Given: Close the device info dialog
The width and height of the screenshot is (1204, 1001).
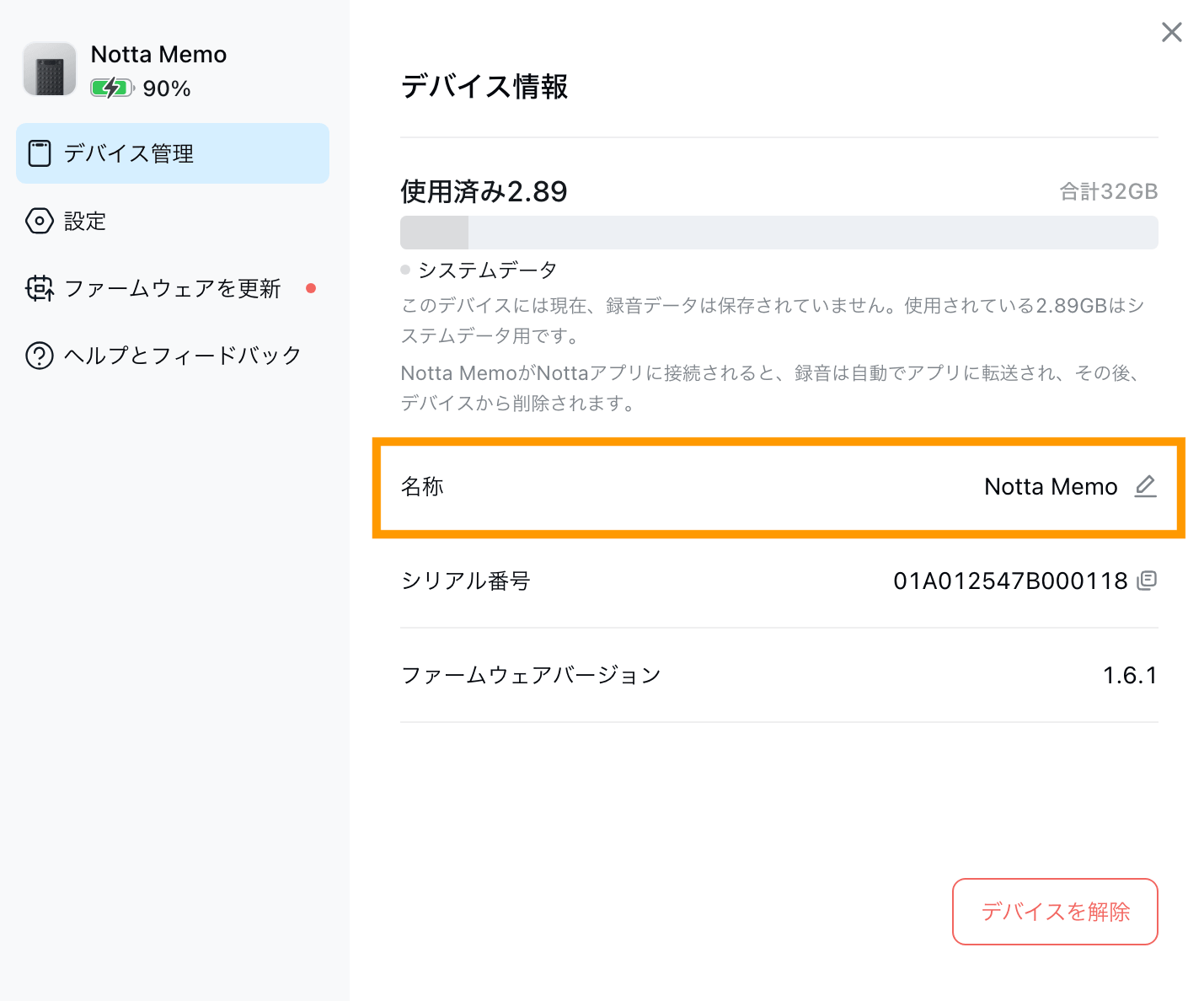Looking at the screenshot, I should click(x=1171, y=32).
